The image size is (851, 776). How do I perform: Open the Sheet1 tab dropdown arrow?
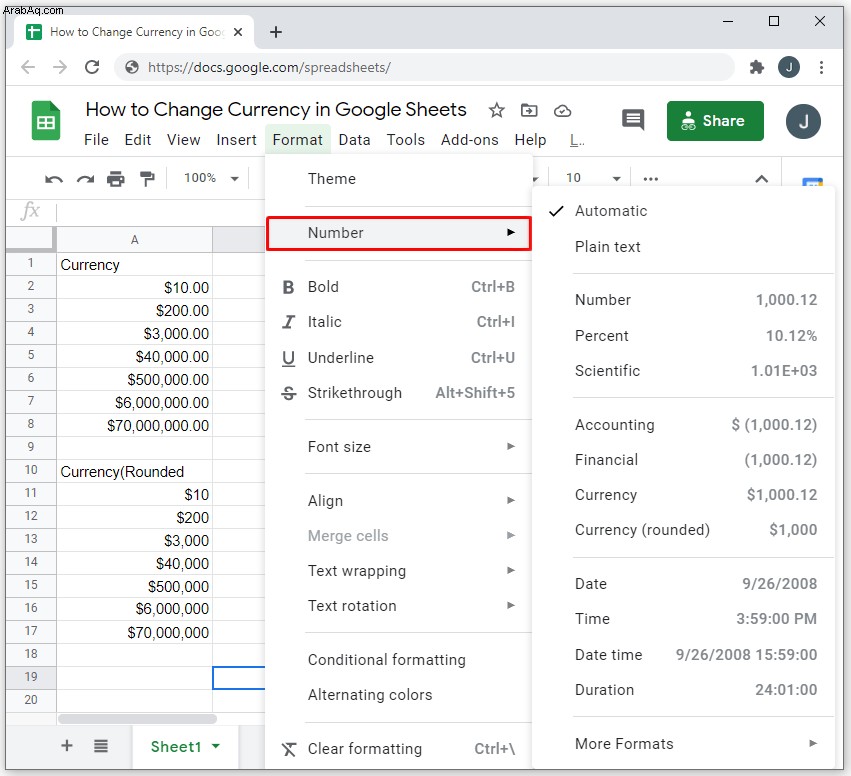(x=216, y=746)
